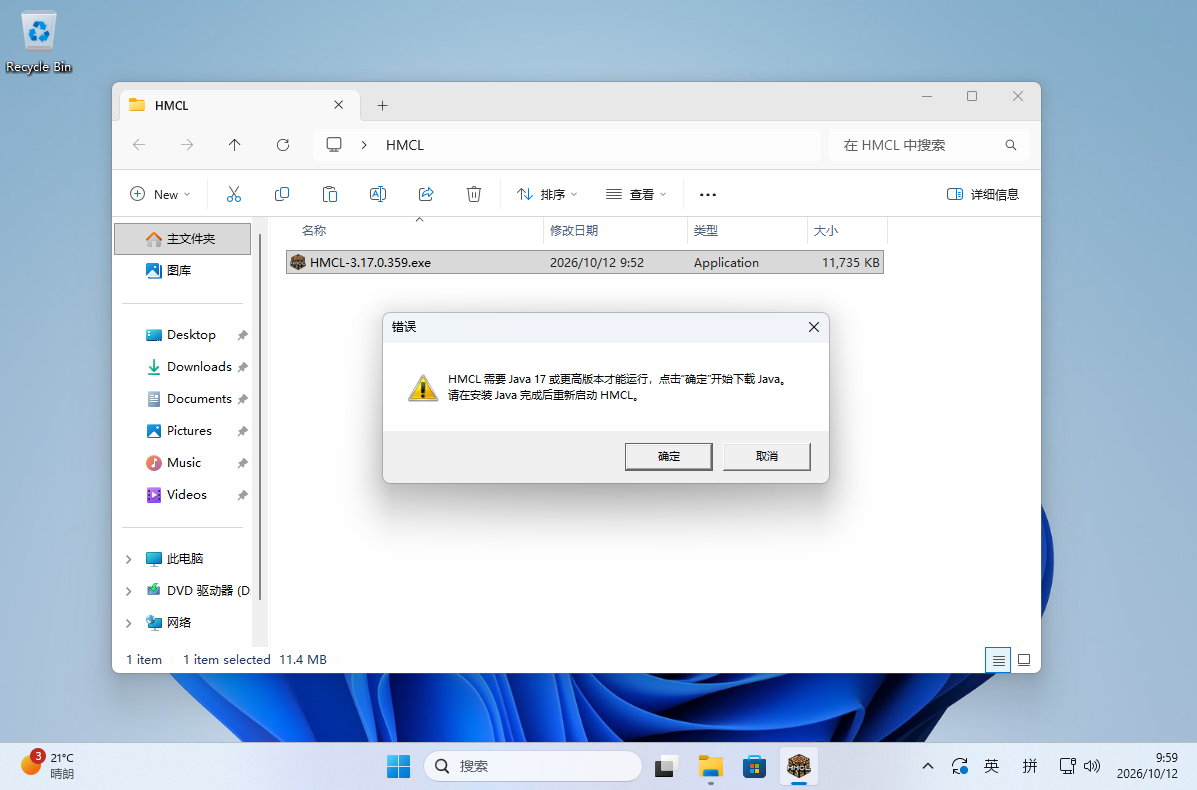Click the 拼 IME mode indicator
The width and height of the screenshot is (1197, 790).
point(1030,766)
